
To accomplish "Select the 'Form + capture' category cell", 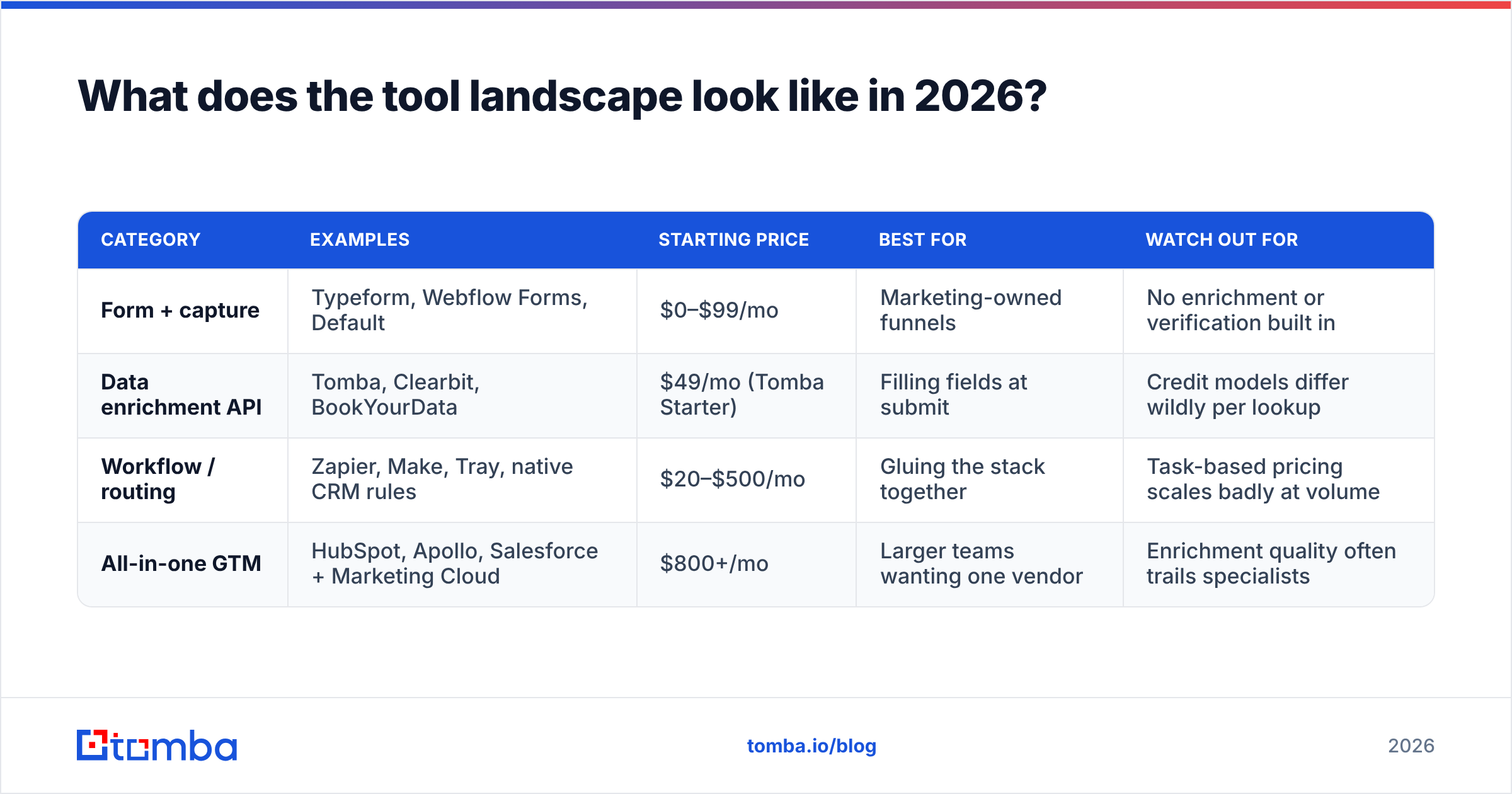I will pyautogui.click(x=183, y=311).
